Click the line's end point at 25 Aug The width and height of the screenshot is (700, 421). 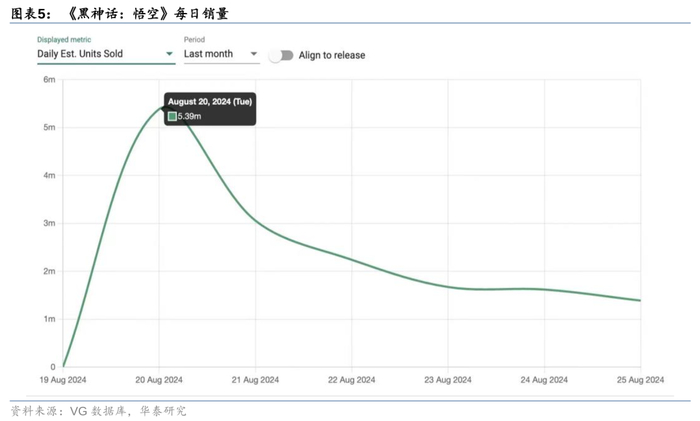640,300
